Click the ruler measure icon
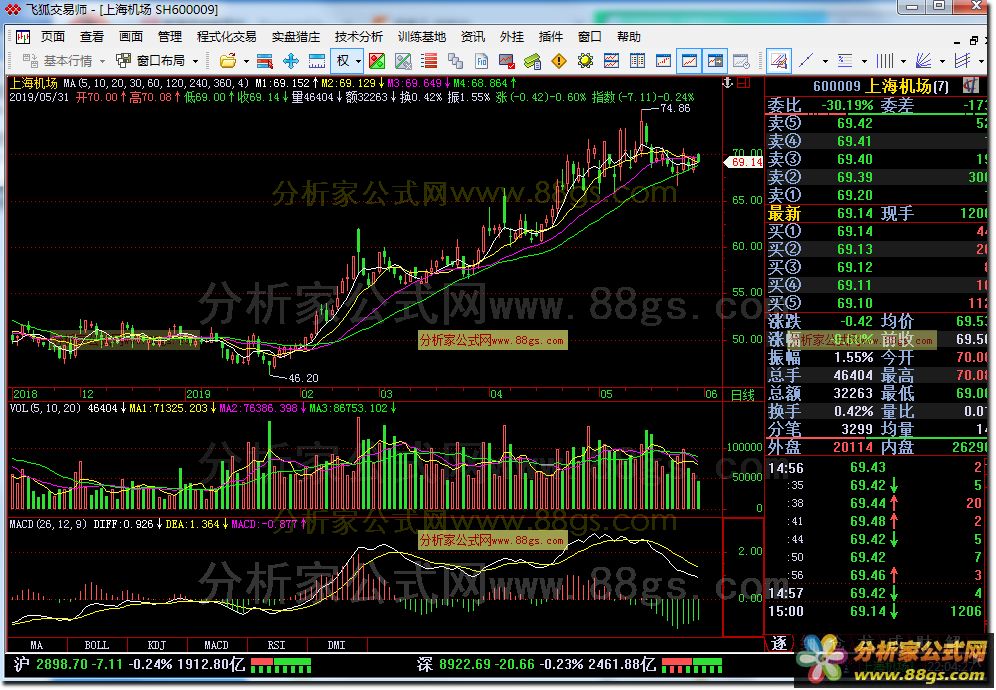Viewport: 996px width, 690px height. [316, 61]
